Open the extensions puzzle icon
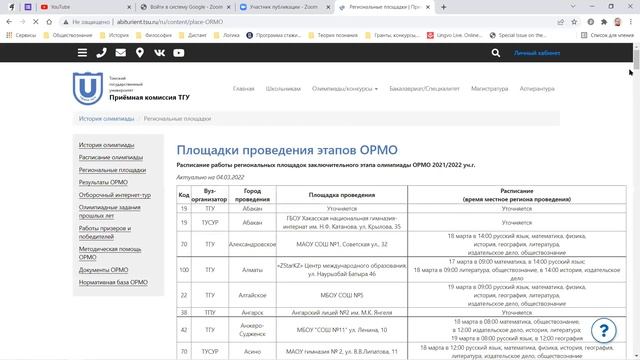Screen dimensions: 640x360 [x=604, y=22]
